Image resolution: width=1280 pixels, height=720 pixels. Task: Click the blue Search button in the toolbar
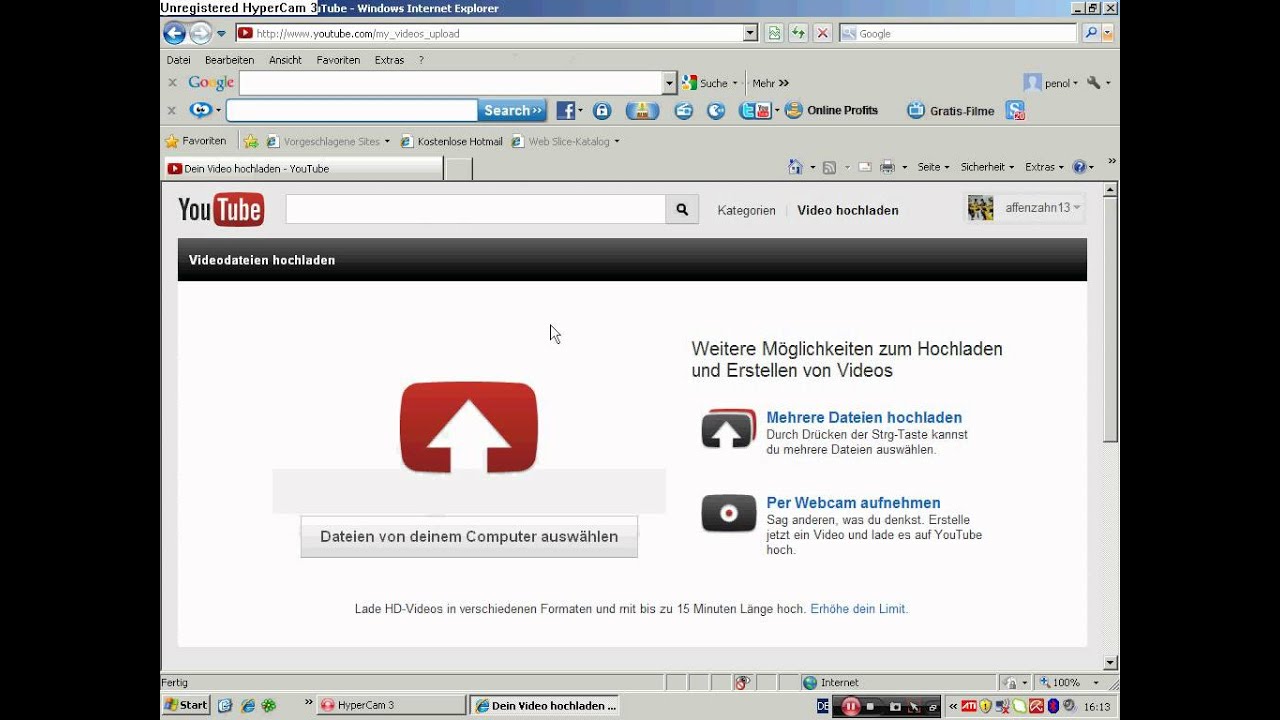[512, 111]
